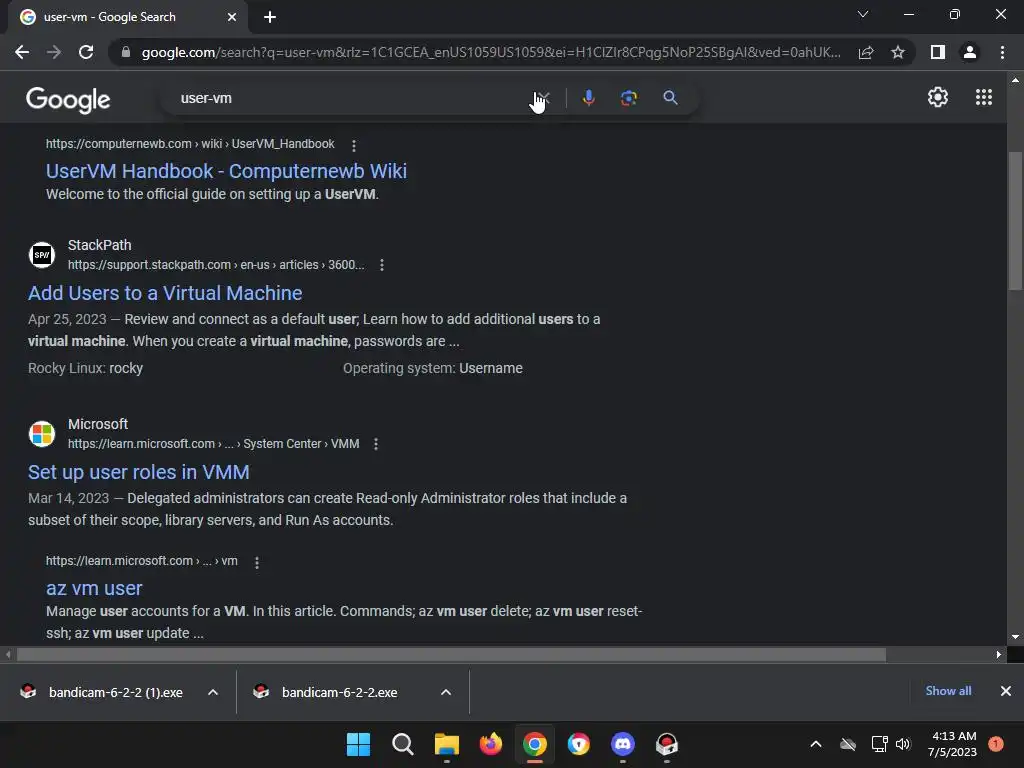The width and height of the screenshot is (1024, 768).
Task: Reload the current page
Action: [x=86, y=52]
